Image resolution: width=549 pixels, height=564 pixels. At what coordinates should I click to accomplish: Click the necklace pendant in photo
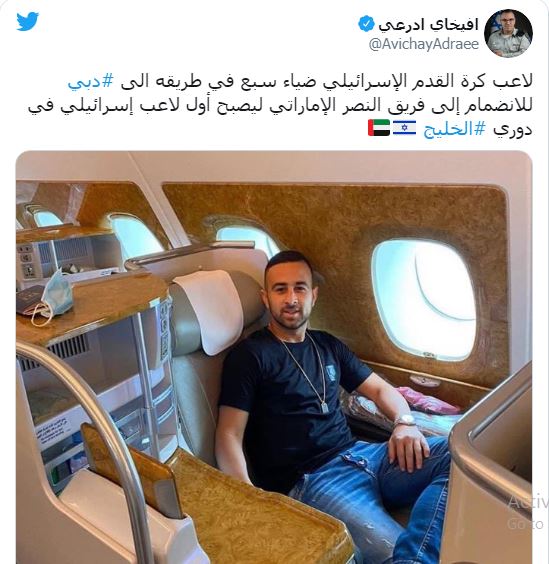tap(325, 408)
